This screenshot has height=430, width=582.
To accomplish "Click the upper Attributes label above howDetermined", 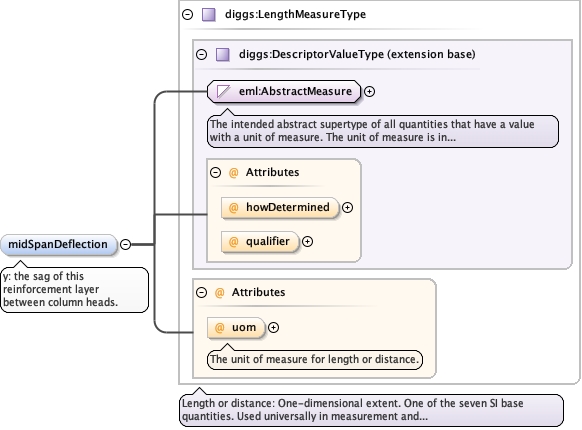I will [x=272, y=172].
